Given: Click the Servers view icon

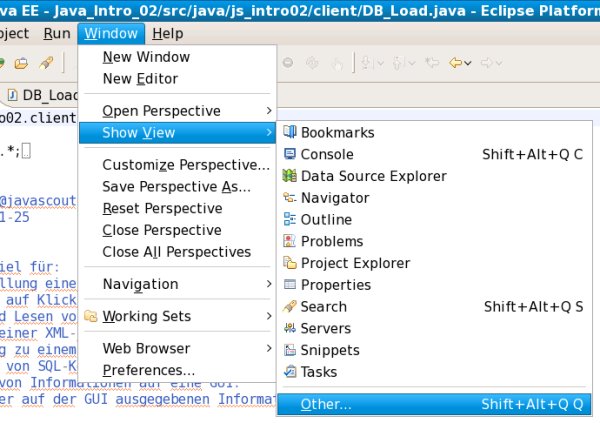Looking at the screenshot, I should pos(291,328).
